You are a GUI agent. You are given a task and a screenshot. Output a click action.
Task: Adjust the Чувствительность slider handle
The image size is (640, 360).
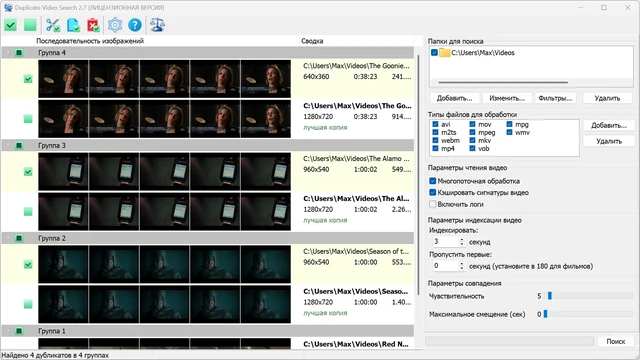[x=550, y=296]
